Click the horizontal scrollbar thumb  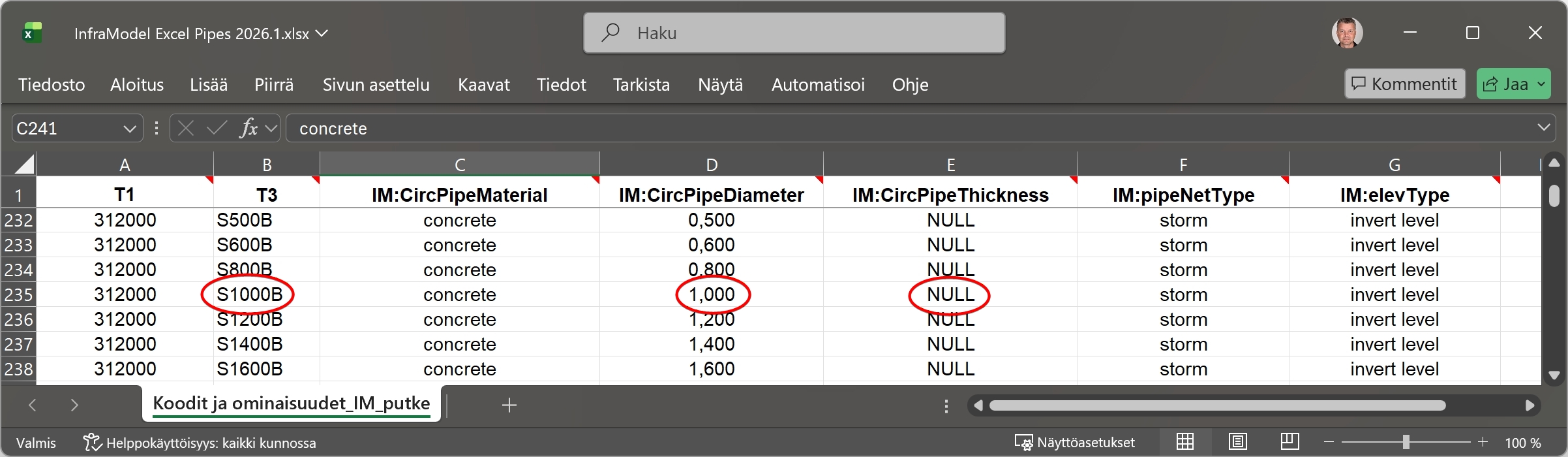[1217, 405]
